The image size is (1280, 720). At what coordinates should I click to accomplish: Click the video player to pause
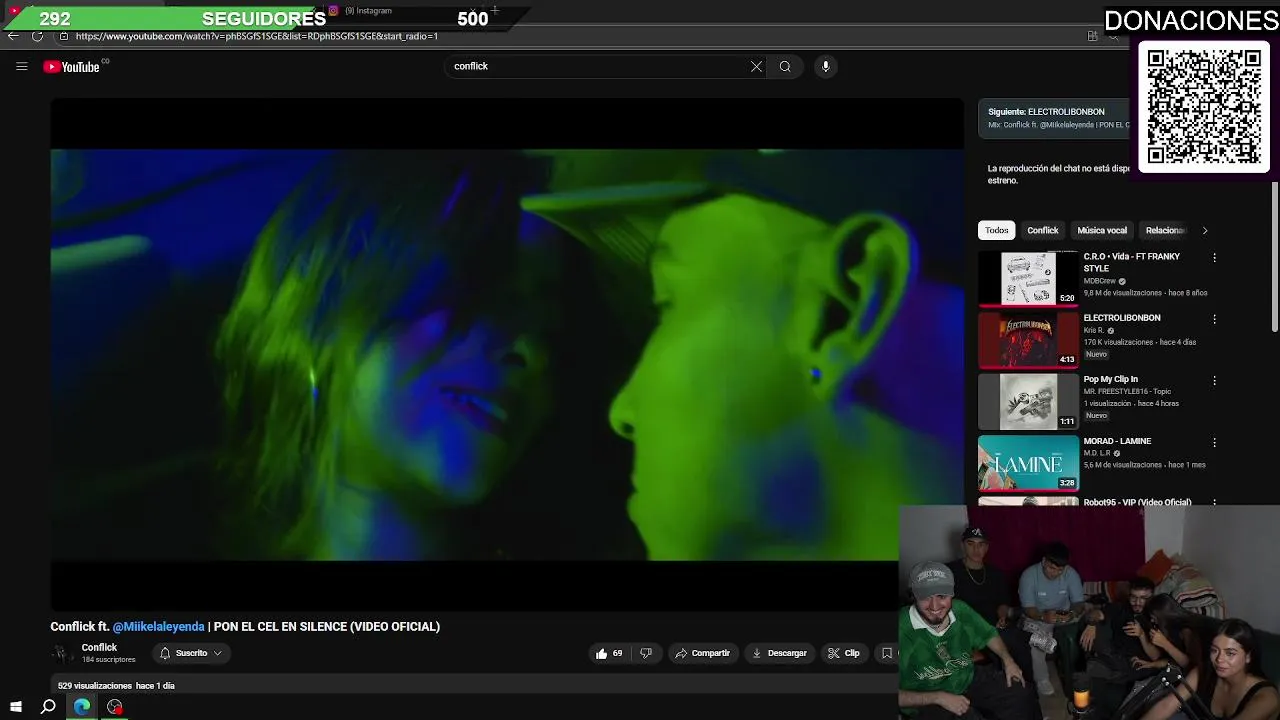[507, 355]
